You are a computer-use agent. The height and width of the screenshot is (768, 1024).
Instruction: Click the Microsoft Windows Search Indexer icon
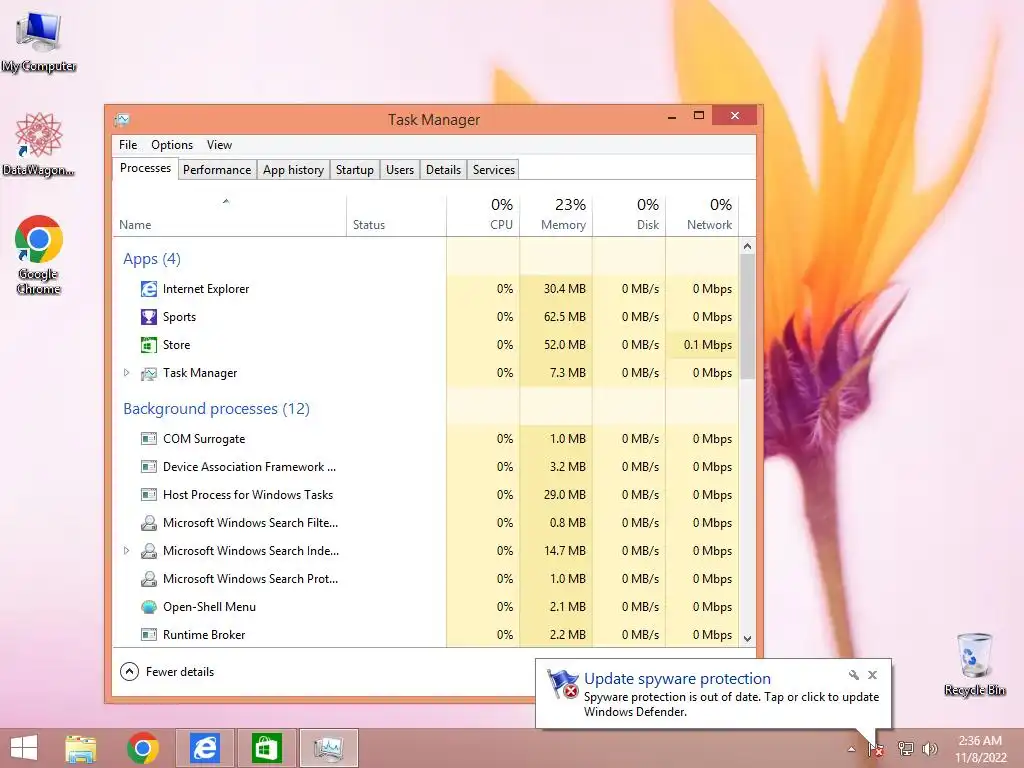[x=149, y=551]
